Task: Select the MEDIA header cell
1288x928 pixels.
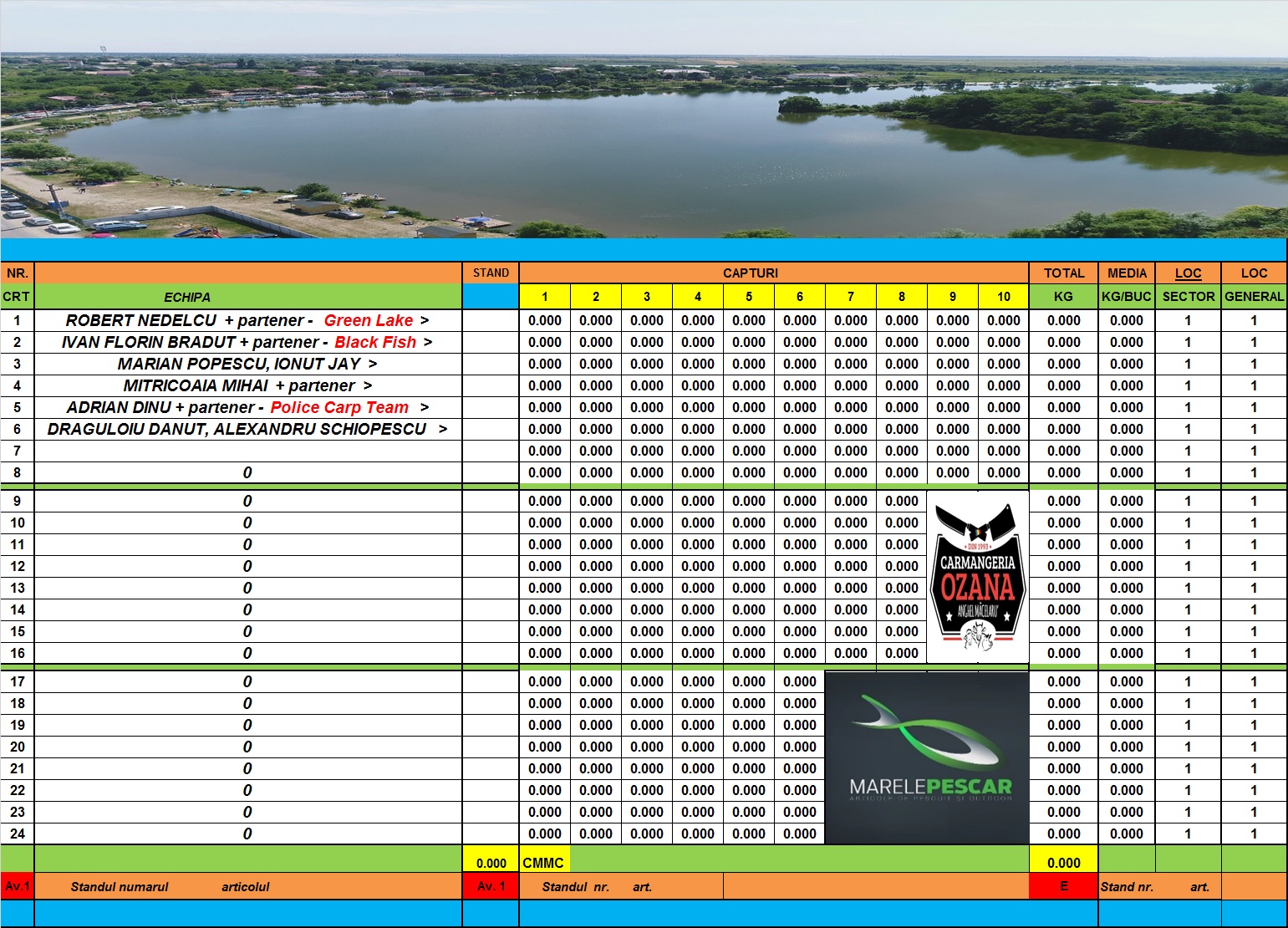Action: click(1127, 273)
